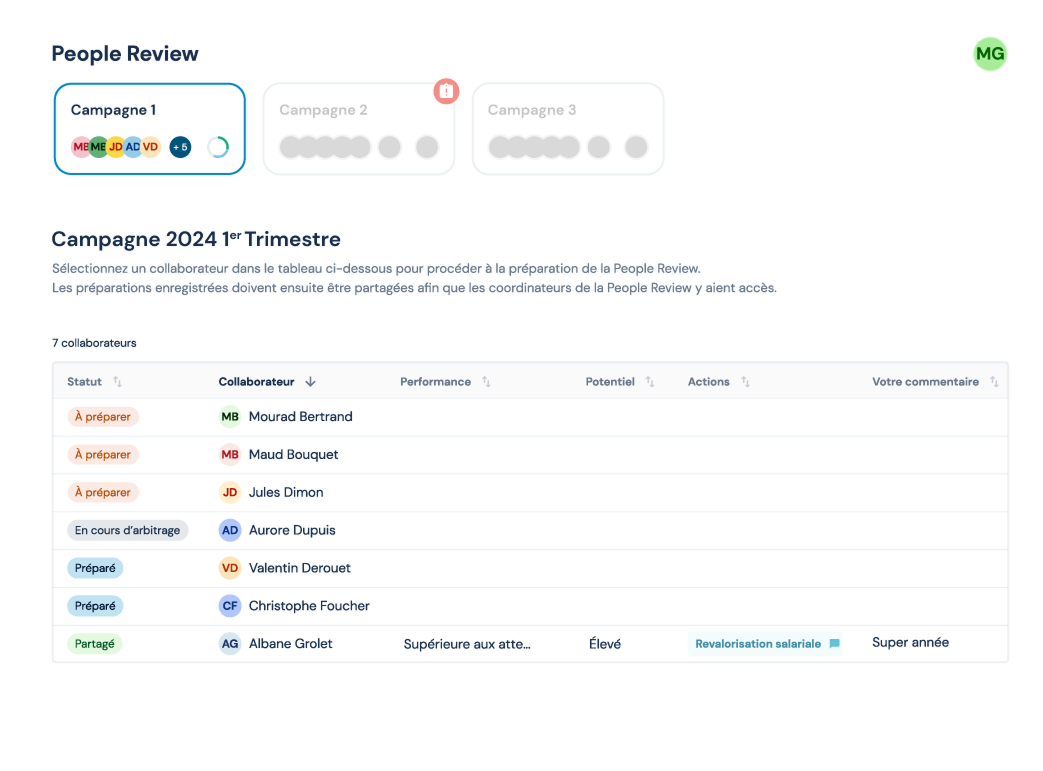Click the En cours d'arbitrage status badge
The width and height of the screenshot is (1043, 771).
[128, 531]
